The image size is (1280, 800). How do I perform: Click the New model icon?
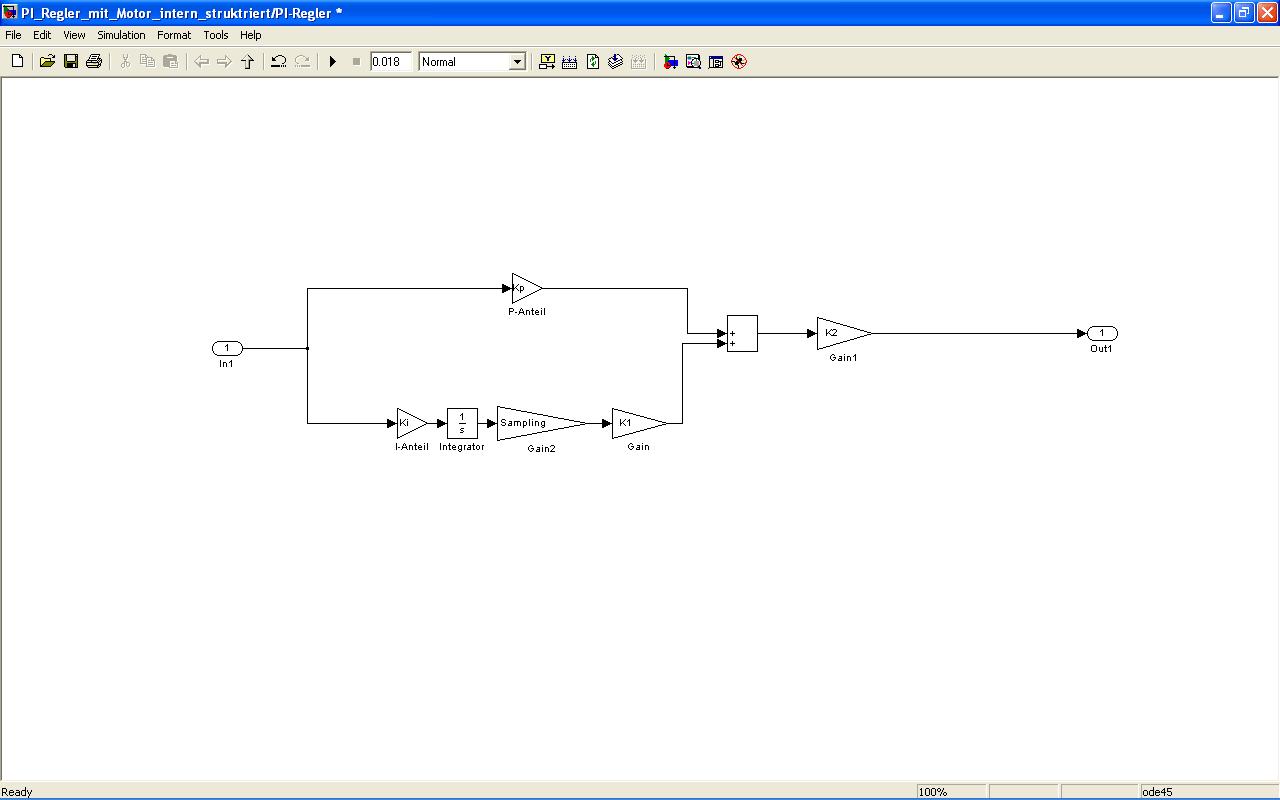[x=17, y=62]
